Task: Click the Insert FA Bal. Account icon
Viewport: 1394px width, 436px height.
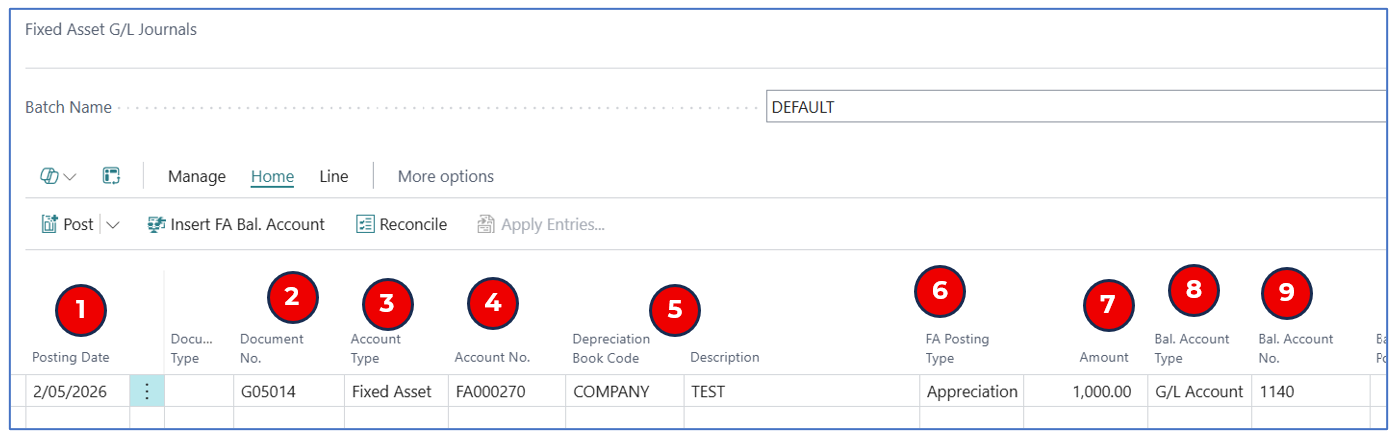Action: click(x=156, y=225)
